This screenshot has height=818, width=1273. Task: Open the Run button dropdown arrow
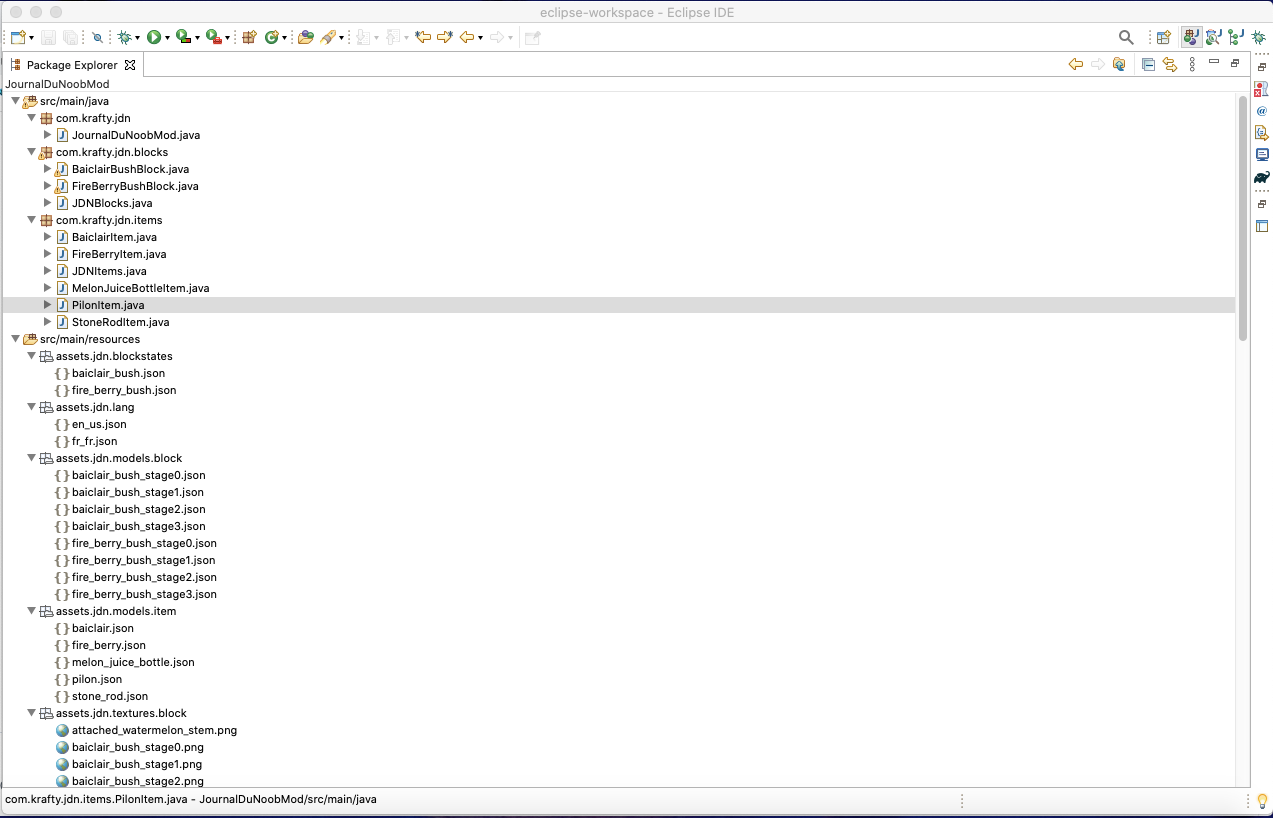(x=167, y=38)
